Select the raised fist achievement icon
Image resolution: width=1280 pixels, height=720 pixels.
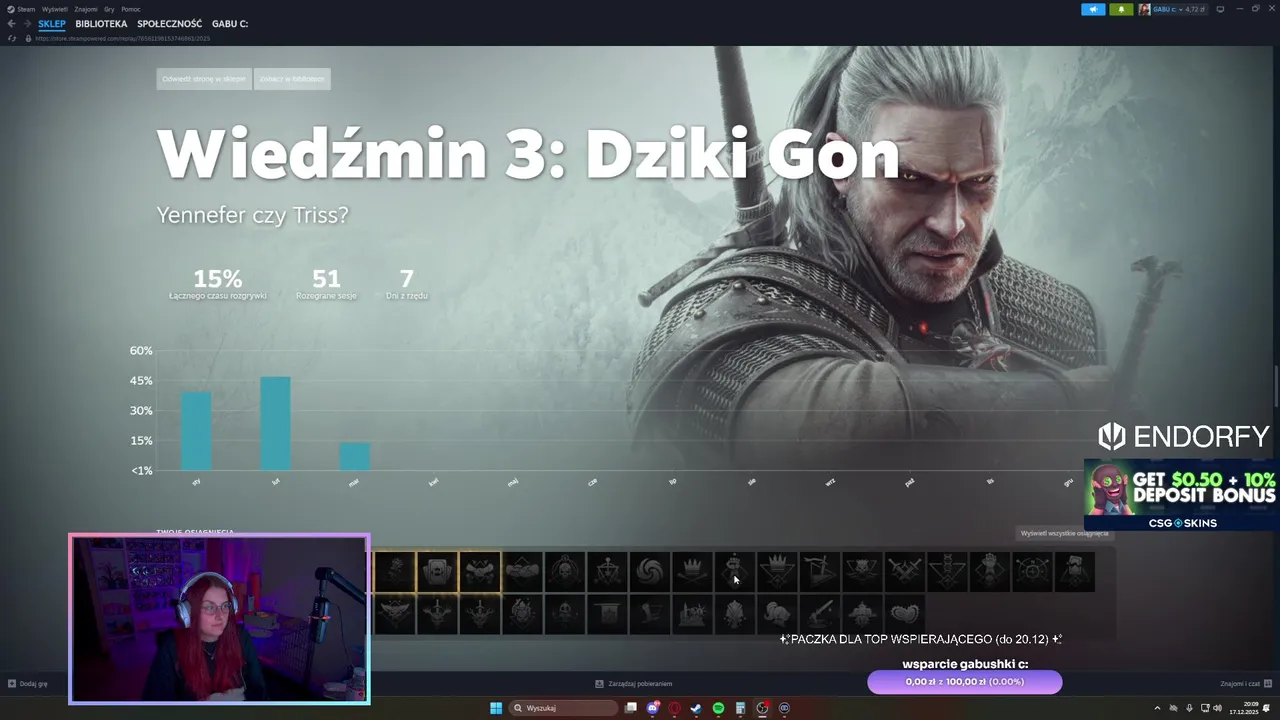[990, 572]
